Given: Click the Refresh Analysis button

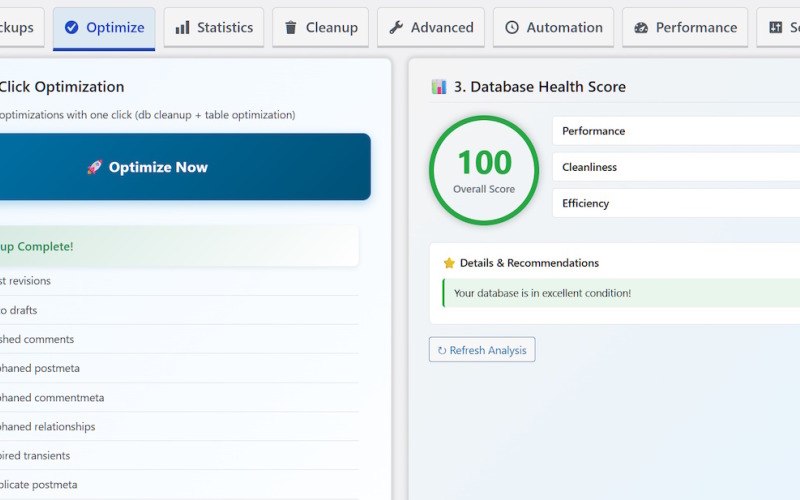Looking at the screenshot, I should pos(482,350).
